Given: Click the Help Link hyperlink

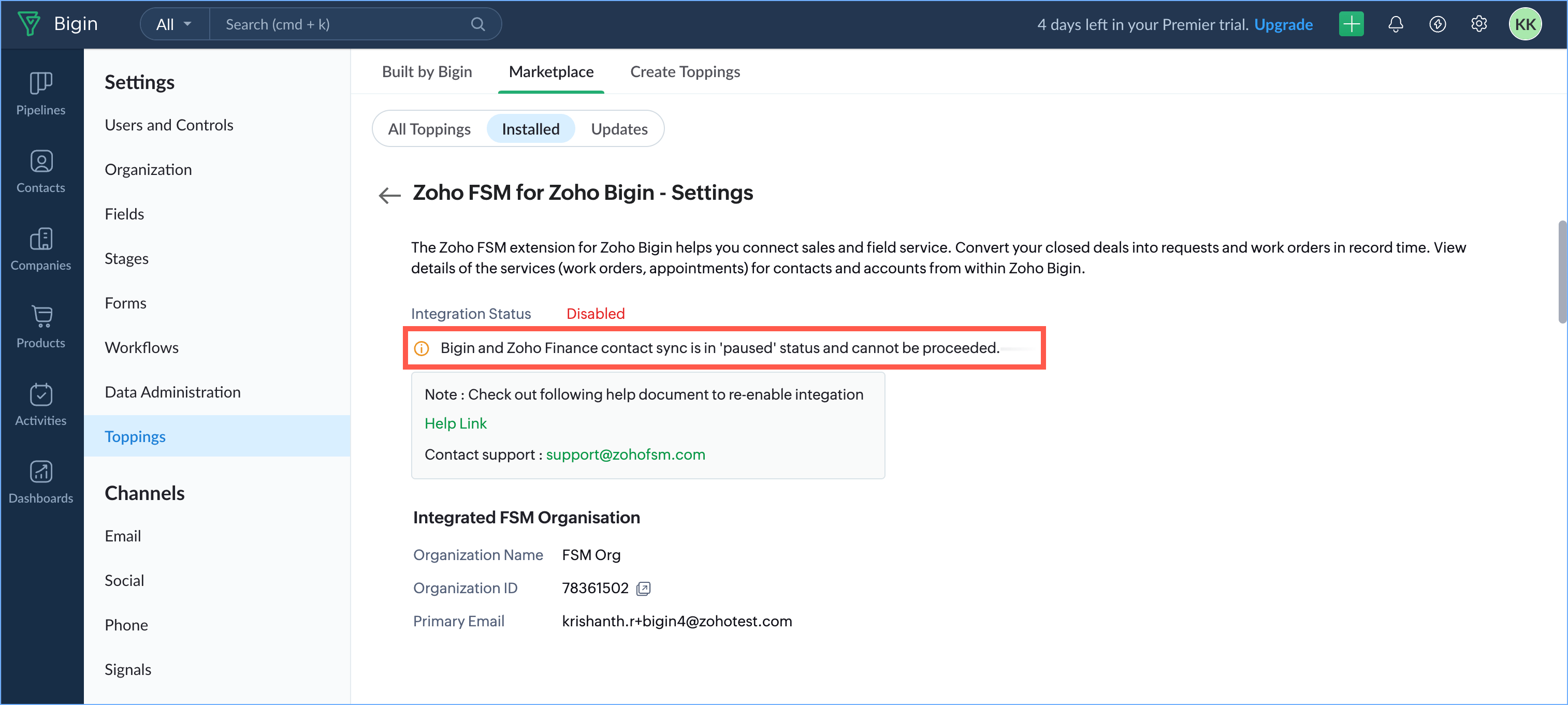Looking at the screenshot, I should (x=455, y=423).
